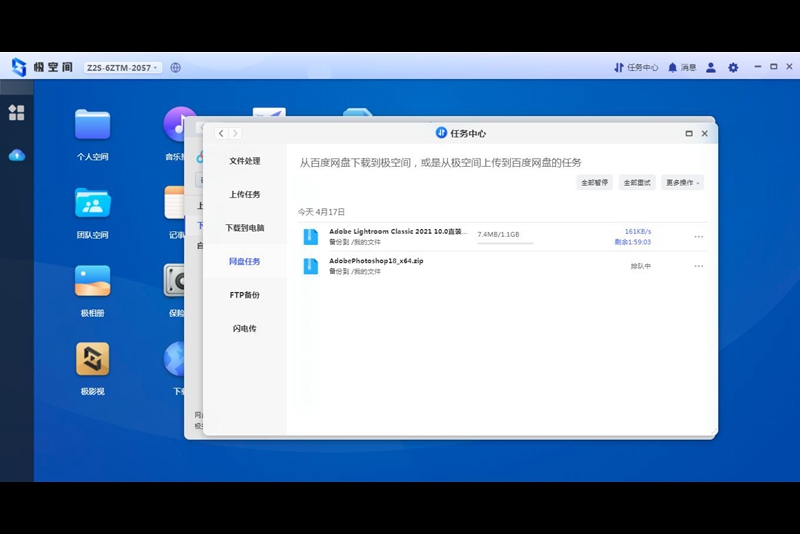Launch the 极相册 photo album icon
Image resolution: width=800 pixels, height=534 pixels.
click(x=92, y=281)
